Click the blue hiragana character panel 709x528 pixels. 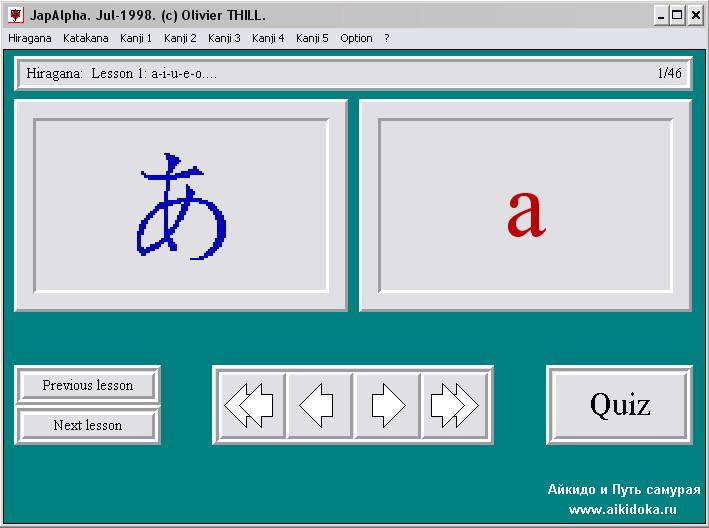tap(181, 206)
